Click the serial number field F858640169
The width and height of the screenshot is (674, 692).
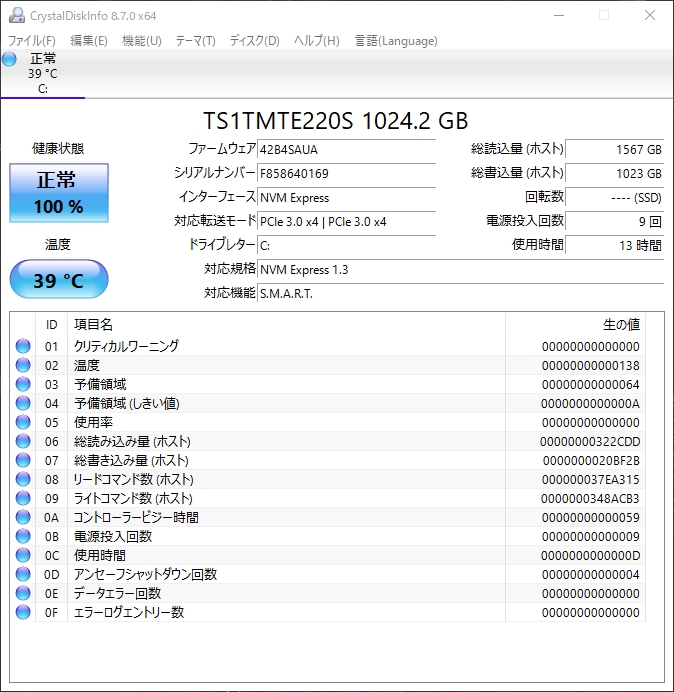pos(346,173)
